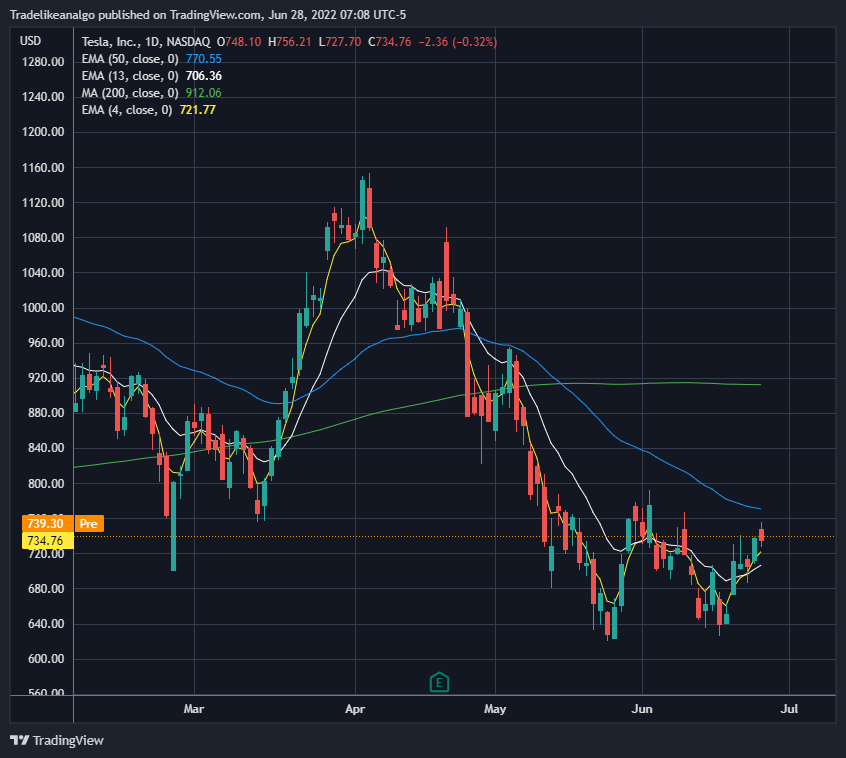
Task: Click the 1000.00 price axis label
Action: pos(43,308)
